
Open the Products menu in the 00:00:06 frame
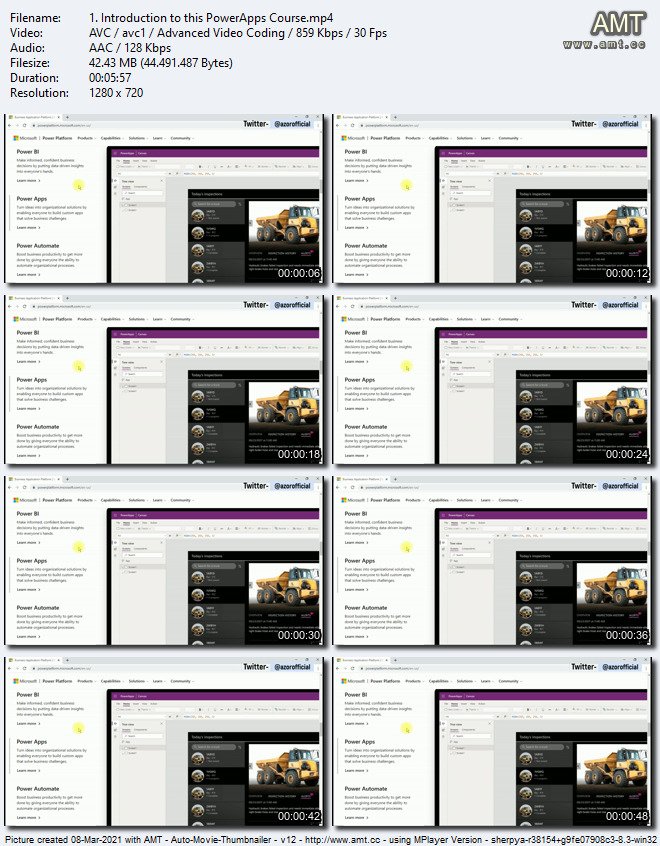pos(85,138)
